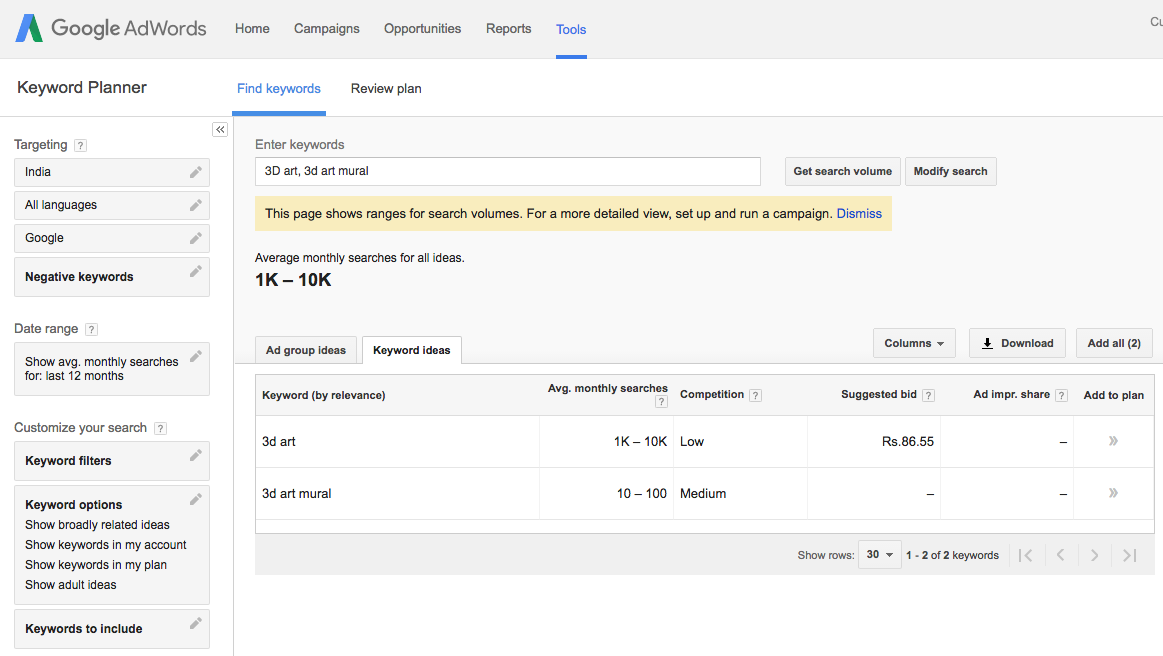Switch to the Ad group ideas tab
1163x656 pixels.
click(306, 350)
